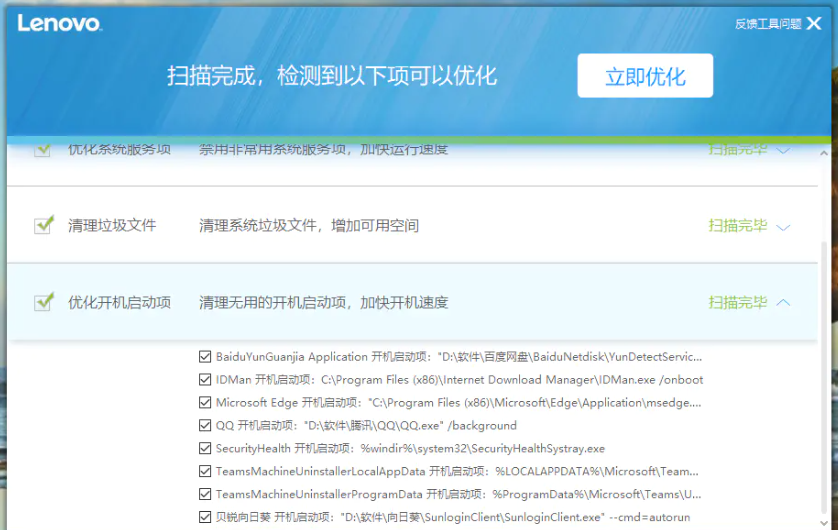
Task: Click the msedge path text
Action: pyautogui.click(x=534, y=403)
